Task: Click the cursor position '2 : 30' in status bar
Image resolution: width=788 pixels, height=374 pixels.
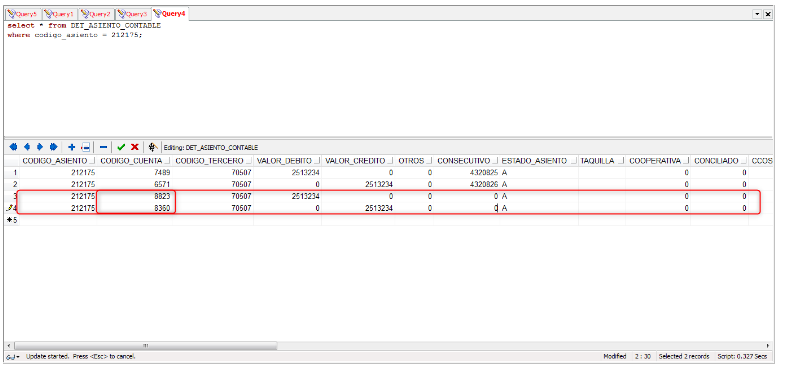Action: click(x=643, y=356)
